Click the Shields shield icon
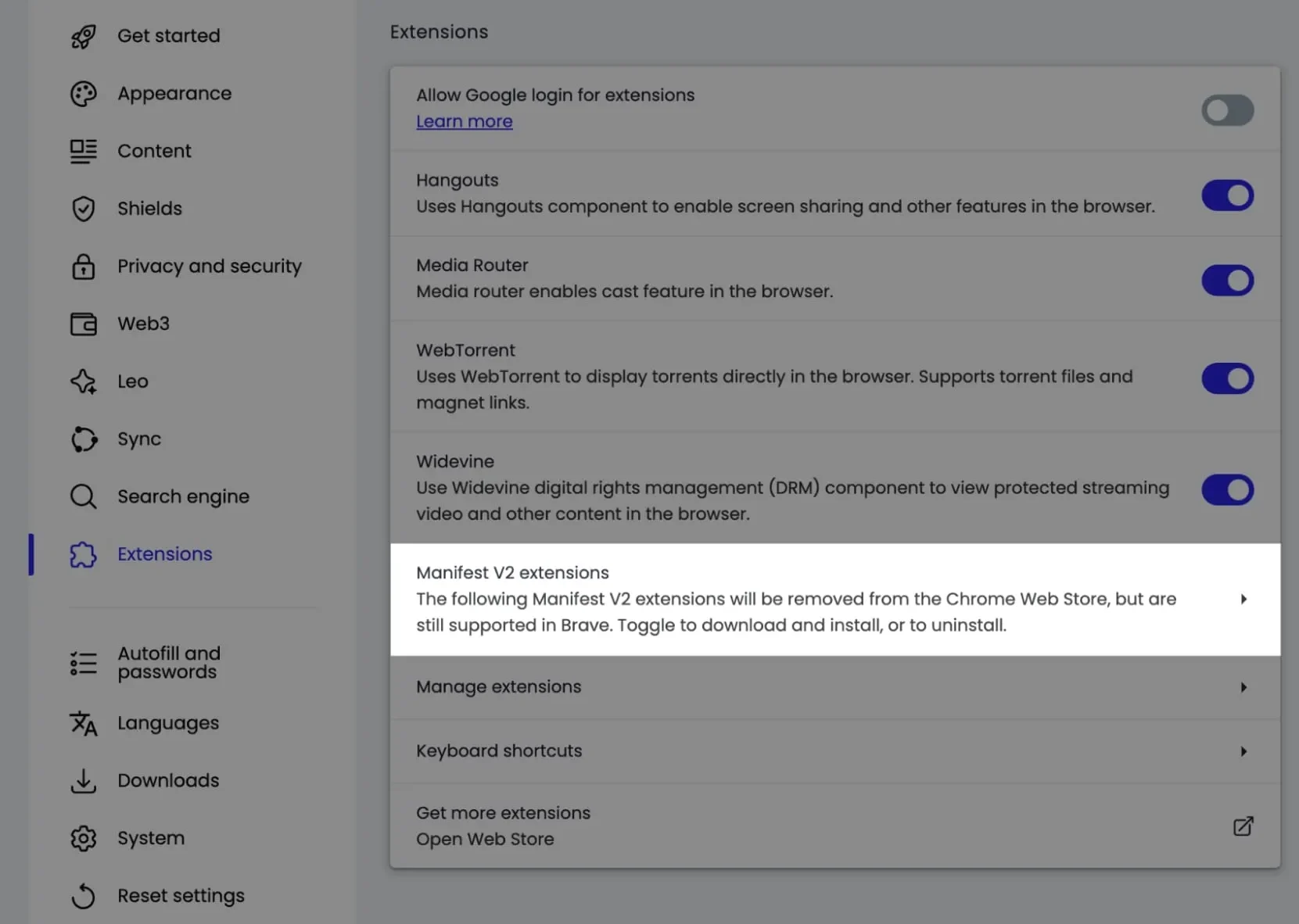1299x924 pixels. click(84, 209)
